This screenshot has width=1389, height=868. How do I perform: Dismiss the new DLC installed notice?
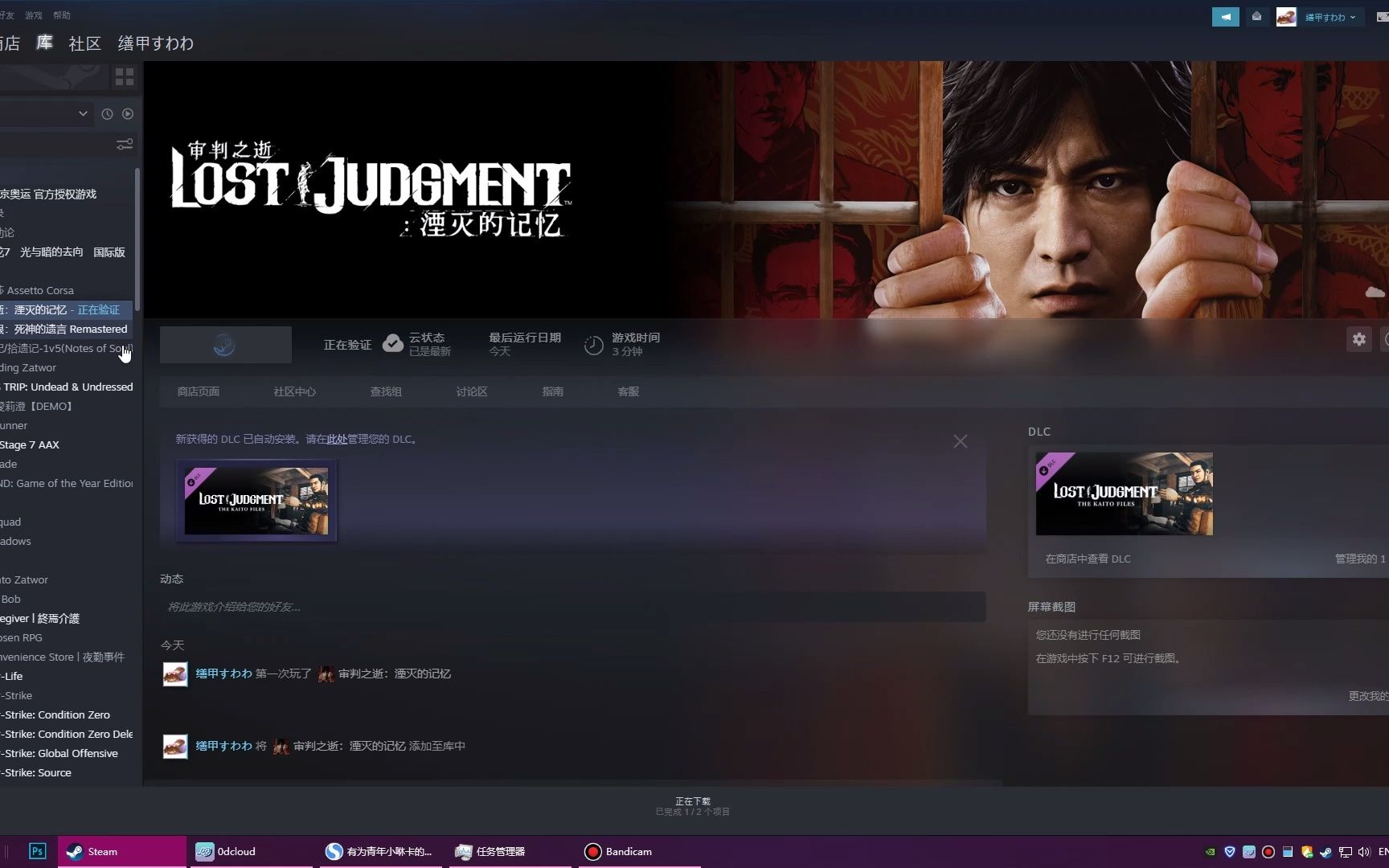coord(960,441)
